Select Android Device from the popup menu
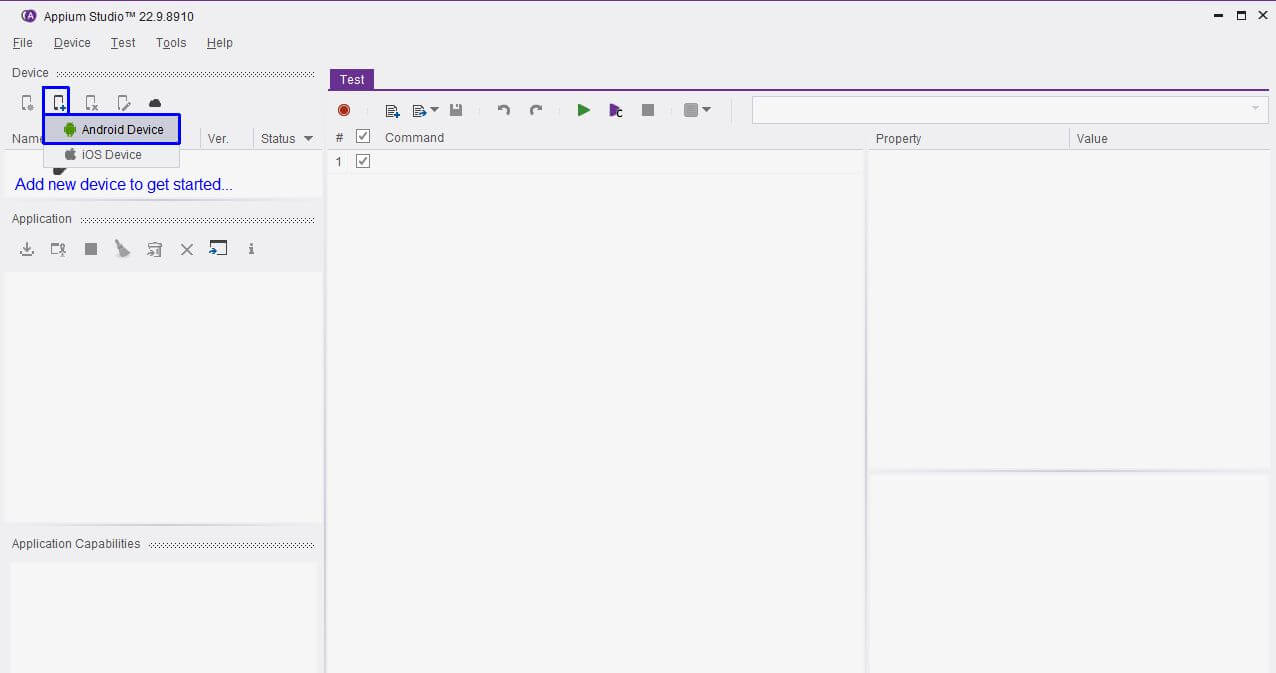The width and height of the screenshot is (1276, 673). pos(112,130)
